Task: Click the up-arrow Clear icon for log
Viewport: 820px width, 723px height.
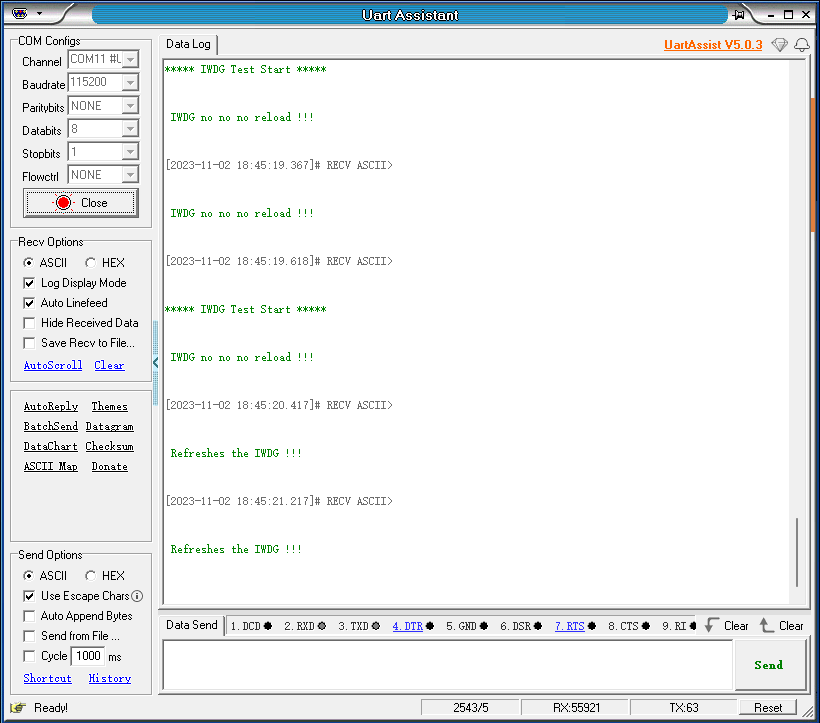Action: [767, 625]
